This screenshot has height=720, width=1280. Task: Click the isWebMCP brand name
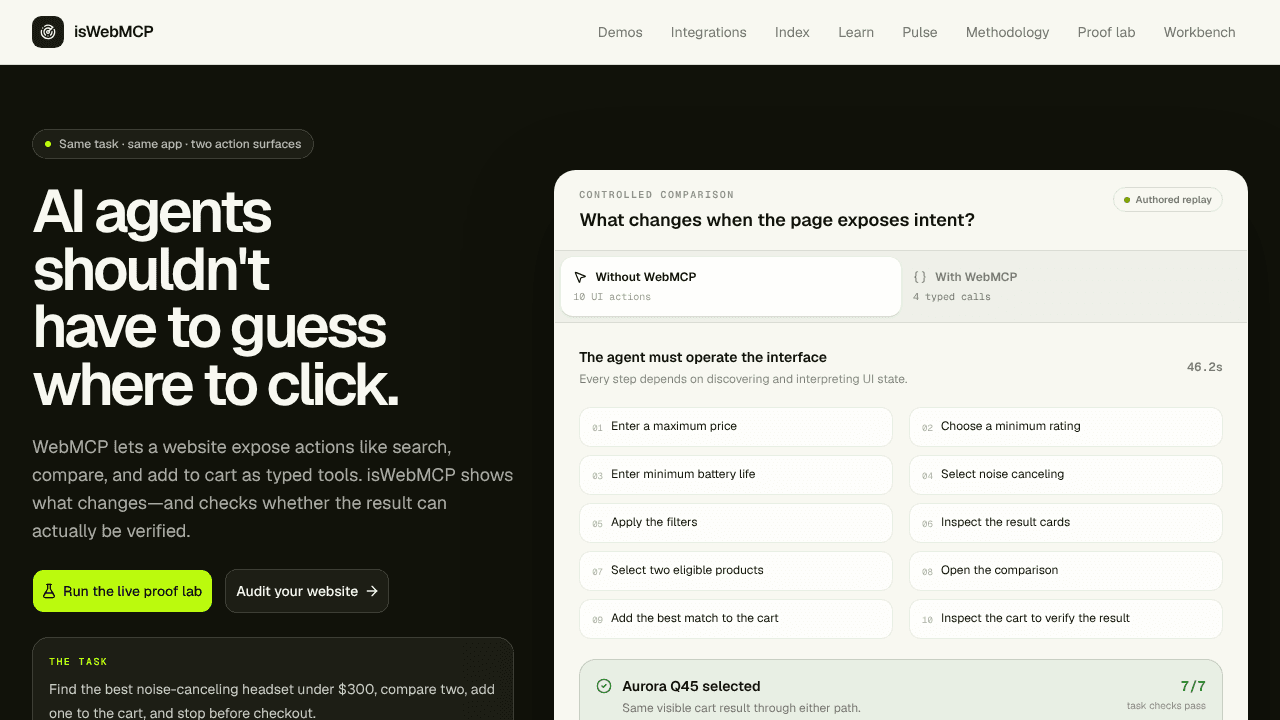(x=114, y=32)
